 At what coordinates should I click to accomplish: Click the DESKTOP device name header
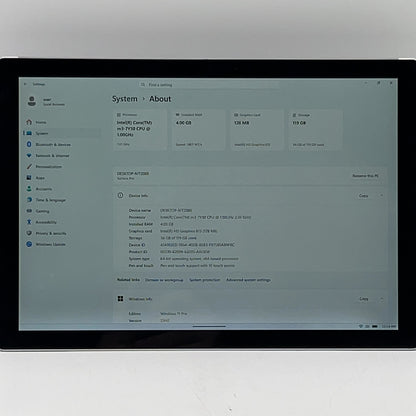(133, 173)
